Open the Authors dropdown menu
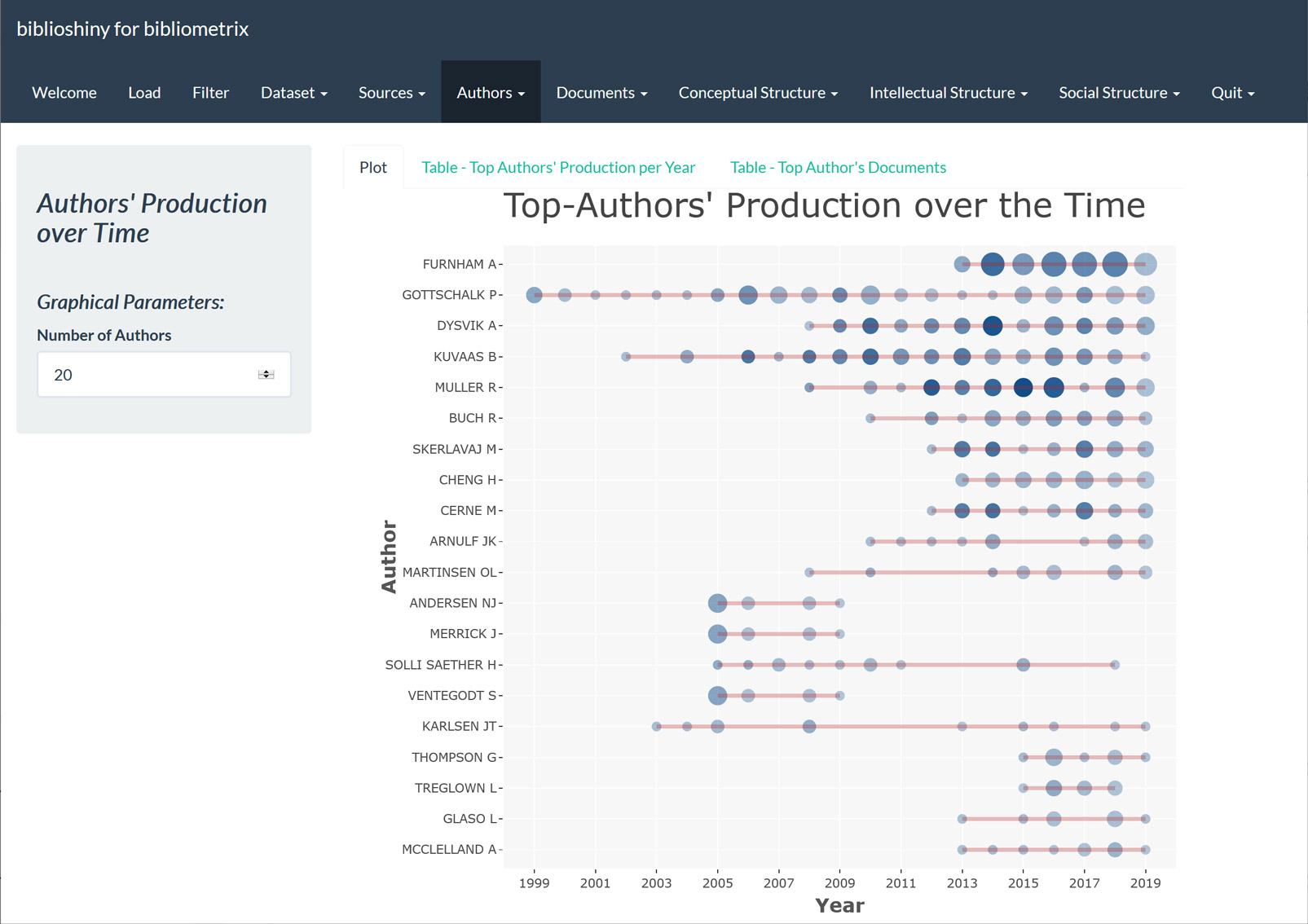The height and width of the screenshot is (924, 1308). point(490,93)
